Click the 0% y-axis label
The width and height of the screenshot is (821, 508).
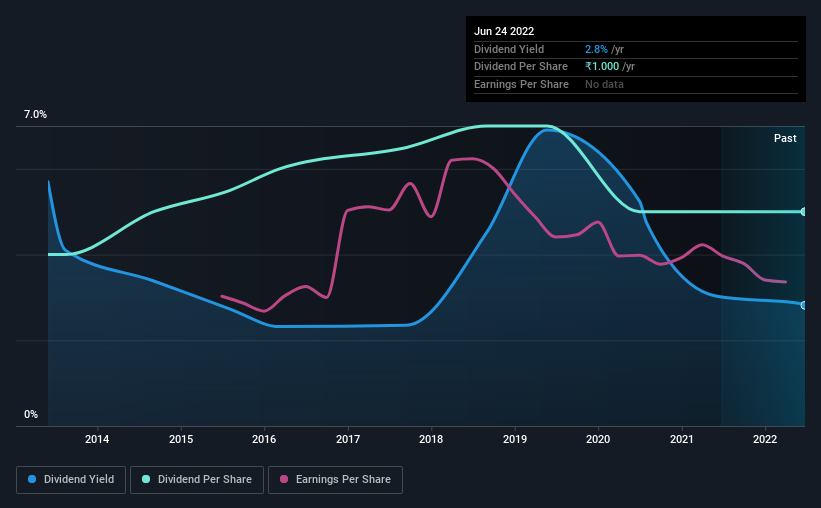click(31, 414)
